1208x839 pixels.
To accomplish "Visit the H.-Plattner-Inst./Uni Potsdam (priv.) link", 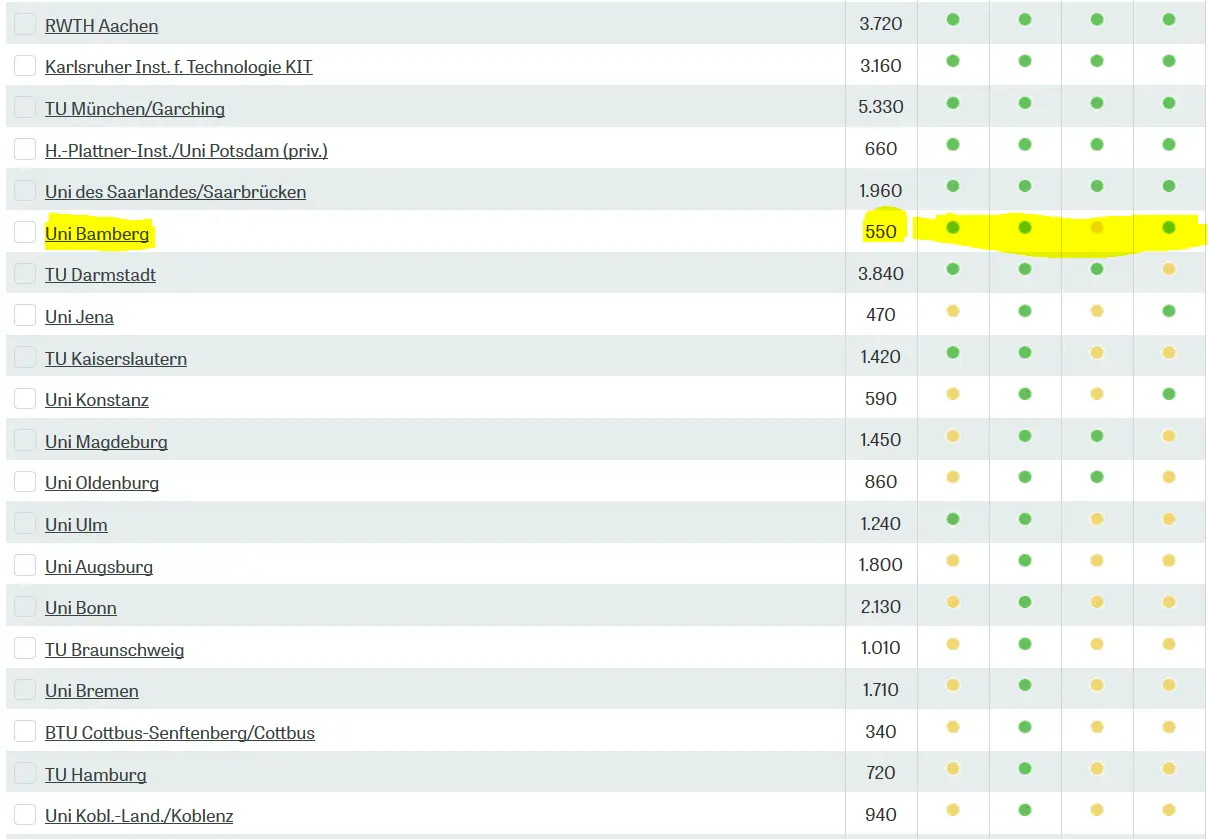I will coord(186,150).
